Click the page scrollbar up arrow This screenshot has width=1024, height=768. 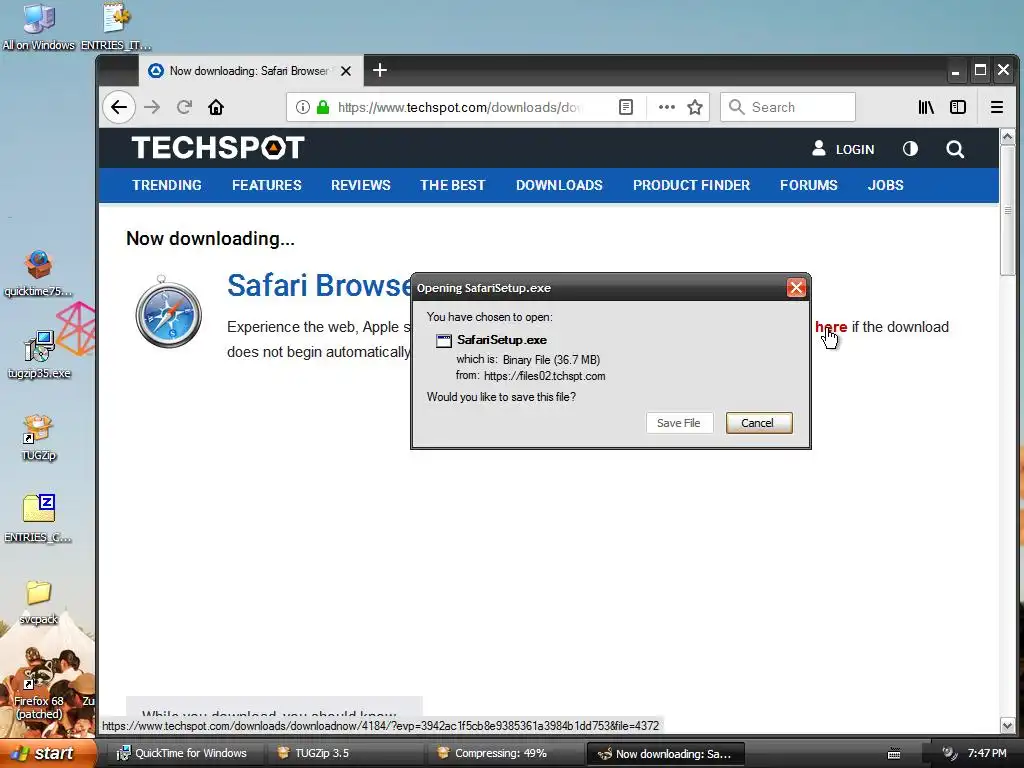point(1007,137)
